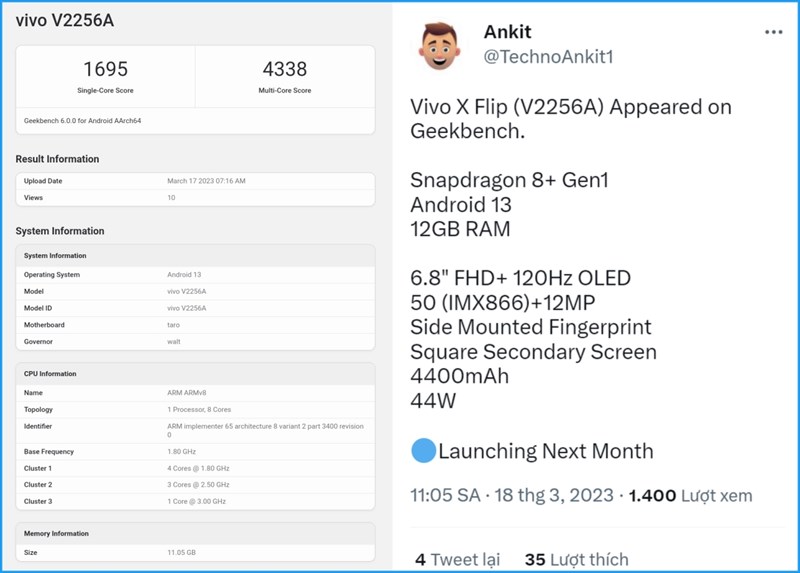Click the Identifier ARM implementer value
The width and height of the screenshot is (800, 573).
265,431
